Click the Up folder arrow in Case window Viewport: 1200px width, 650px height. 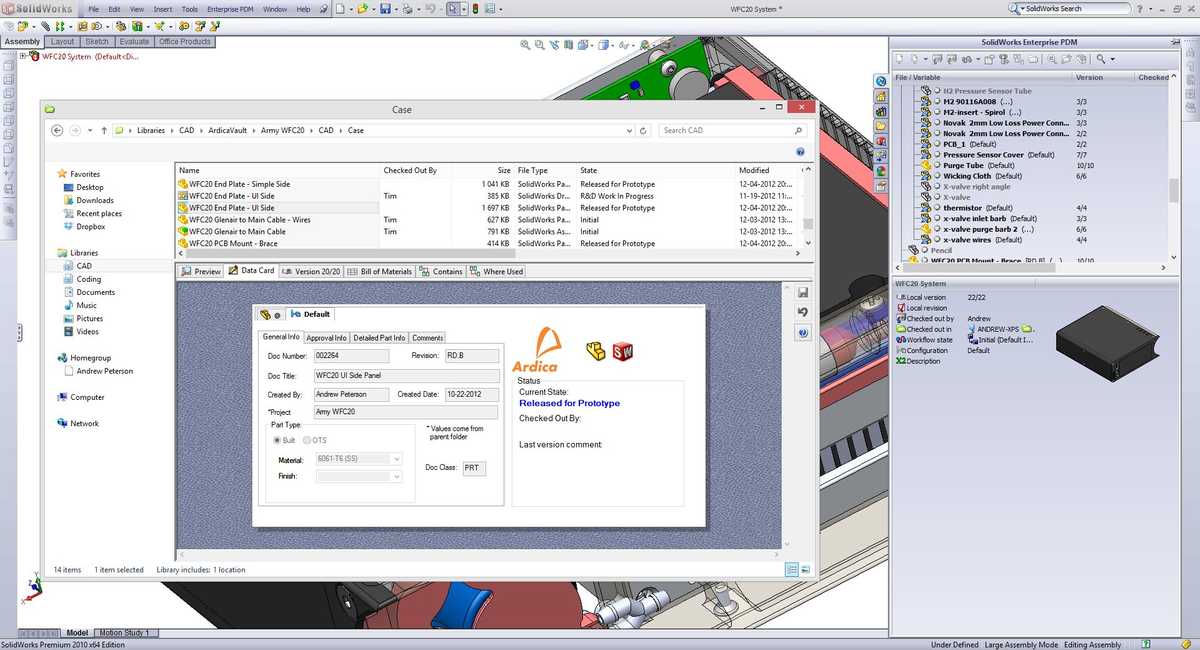click(103, 130)
